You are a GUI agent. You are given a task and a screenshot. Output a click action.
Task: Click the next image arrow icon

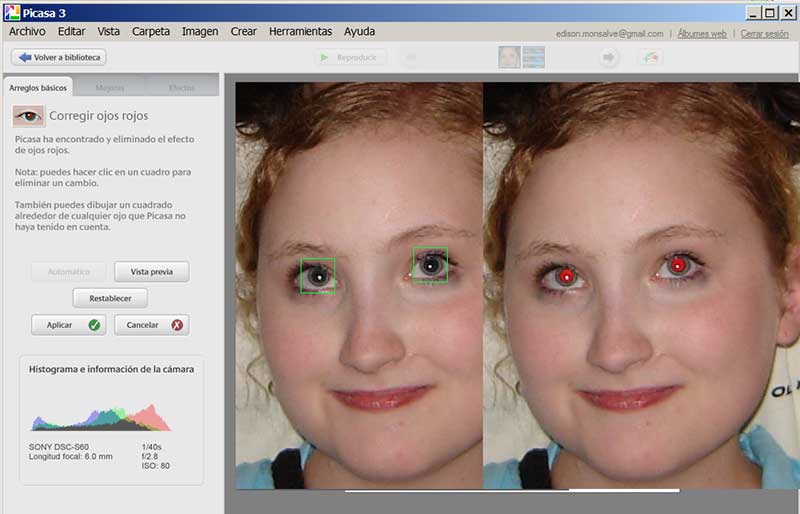608,58
